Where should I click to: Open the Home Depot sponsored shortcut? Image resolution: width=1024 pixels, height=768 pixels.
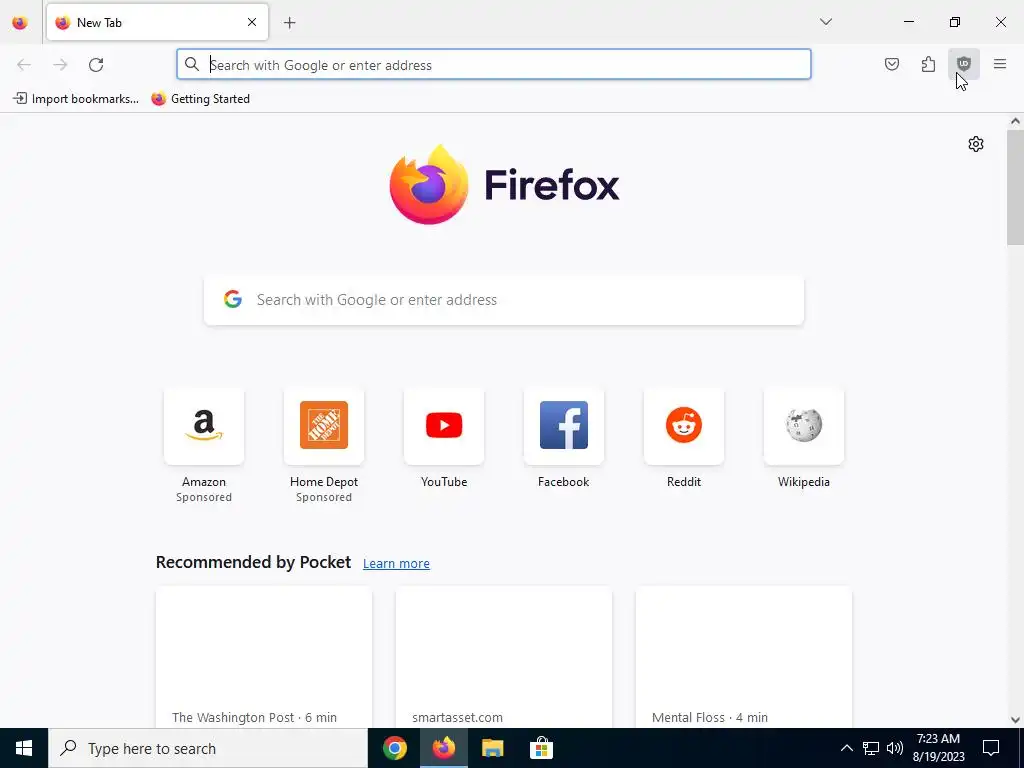coord(324,446)
